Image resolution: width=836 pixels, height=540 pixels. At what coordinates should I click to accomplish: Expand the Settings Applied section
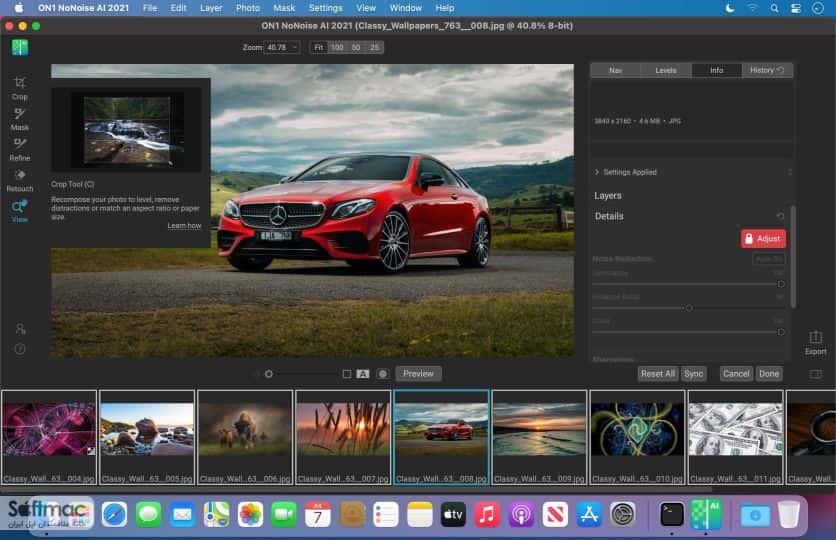click(626, 172)
